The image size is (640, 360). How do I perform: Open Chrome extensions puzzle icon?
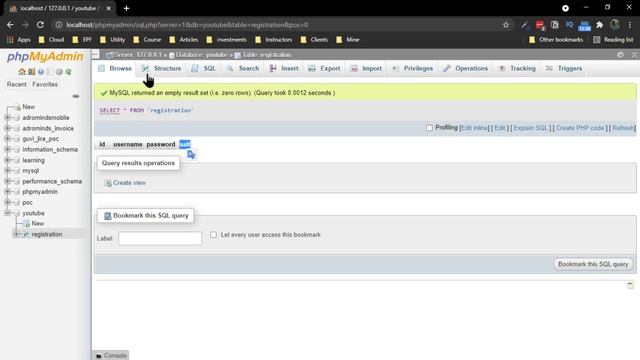pyautogui.click(x=599, y=25)
